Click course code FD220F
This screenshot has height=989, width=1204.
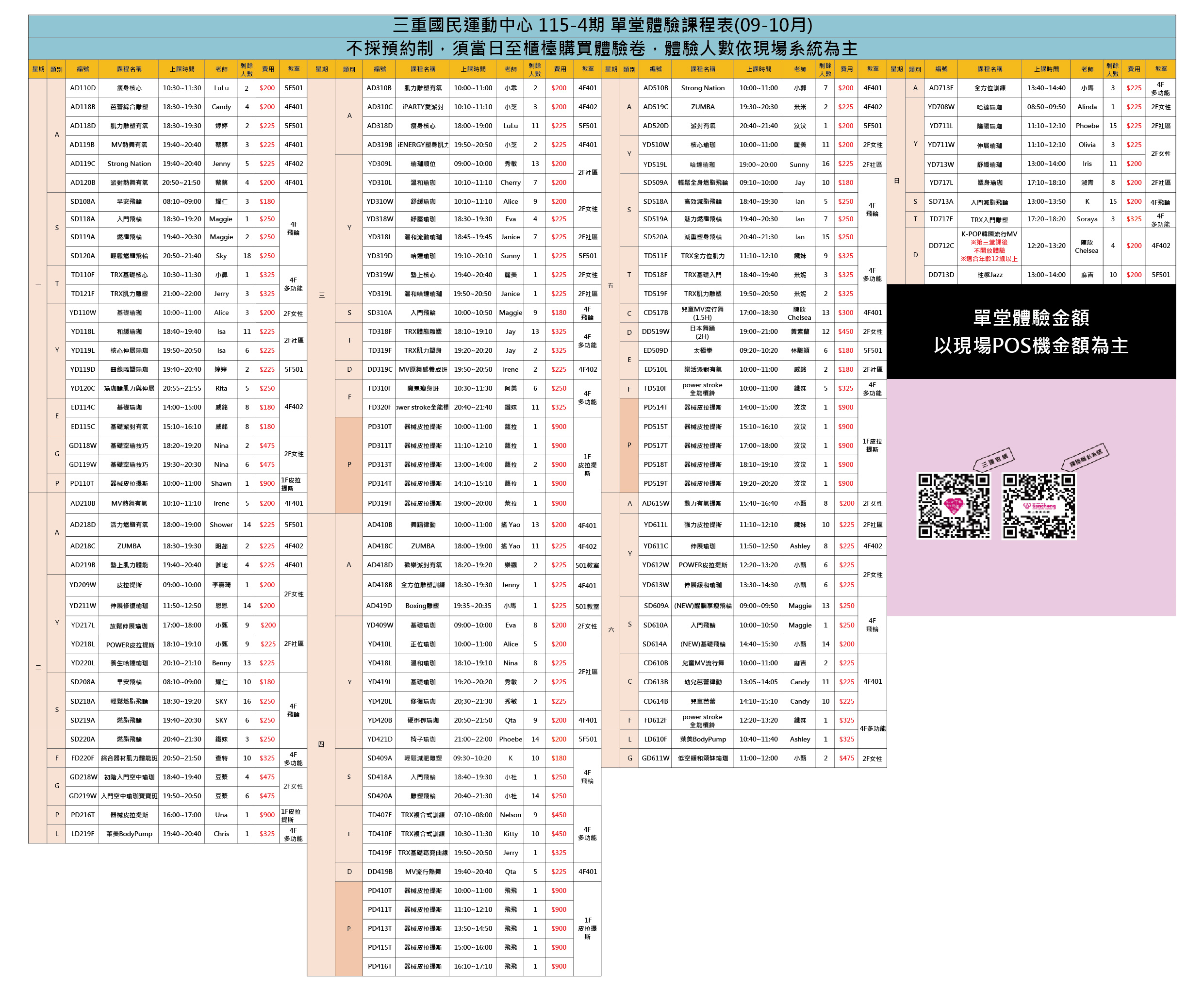point(82,758)
